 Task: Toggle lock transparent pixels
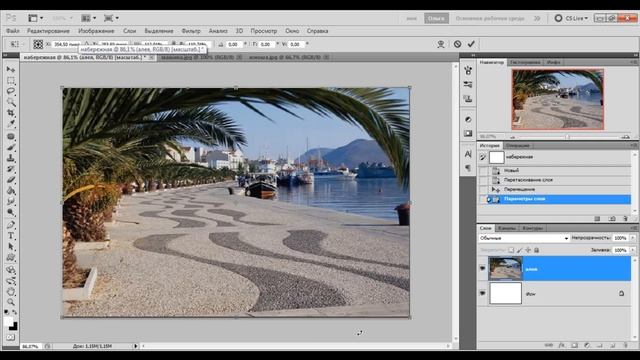coord(511,250)
